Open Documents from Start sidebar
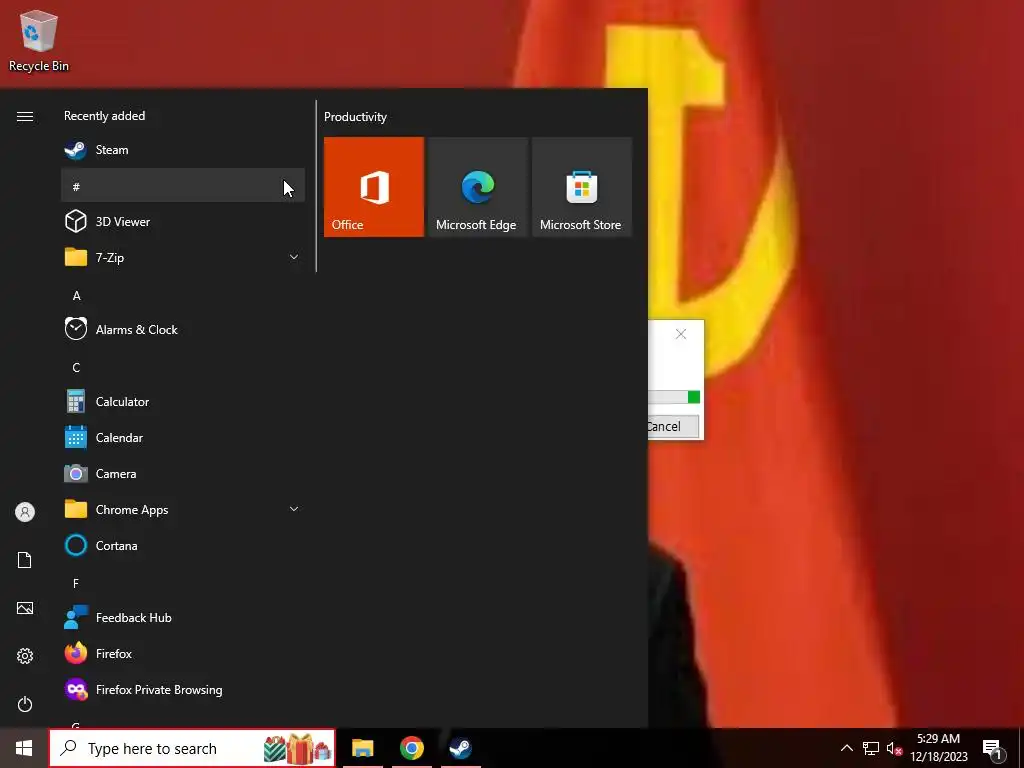 click(x=25, y=560)
